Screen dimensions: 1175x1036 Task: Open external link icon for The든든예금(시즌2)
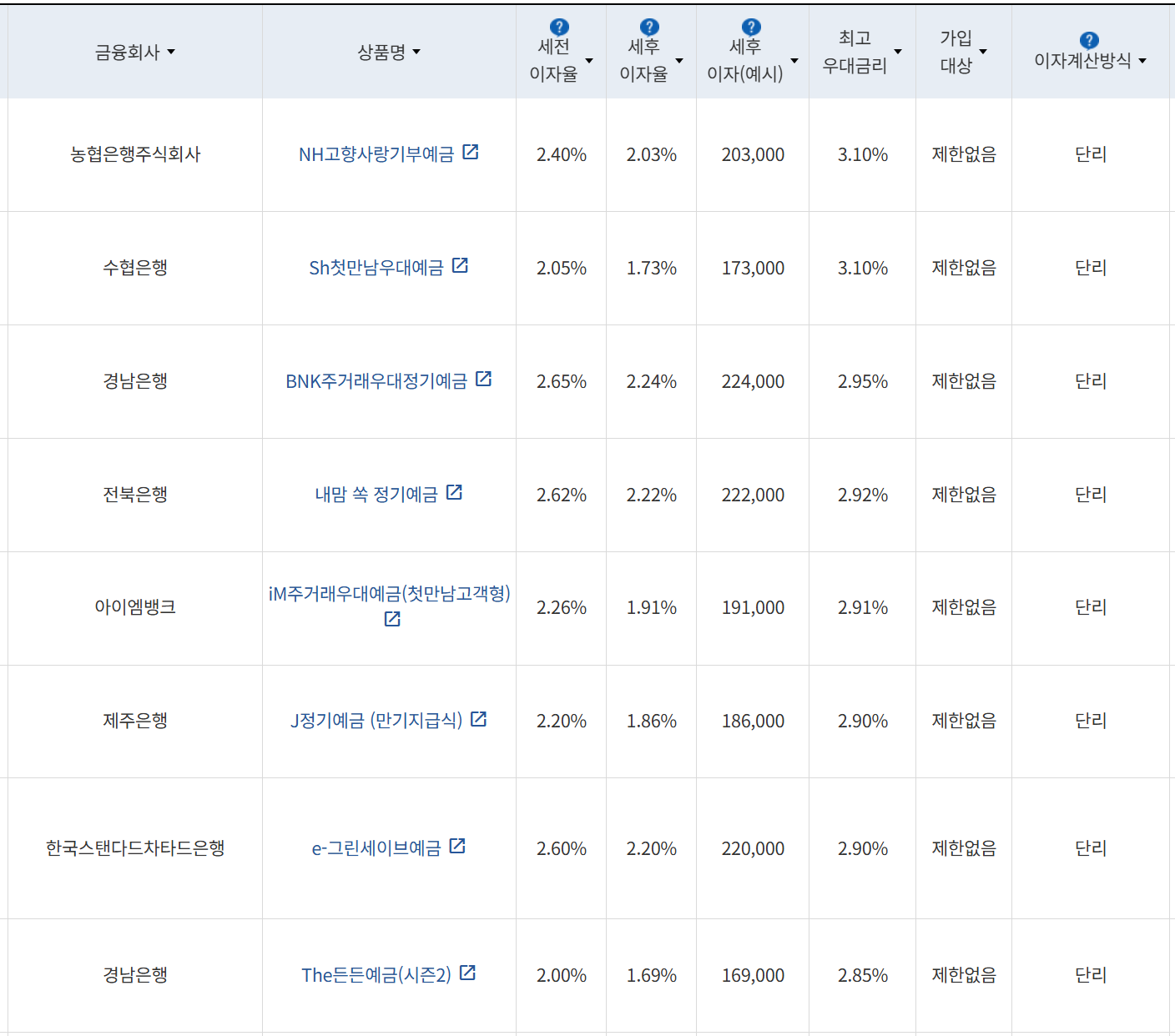(x=467, y=973)
